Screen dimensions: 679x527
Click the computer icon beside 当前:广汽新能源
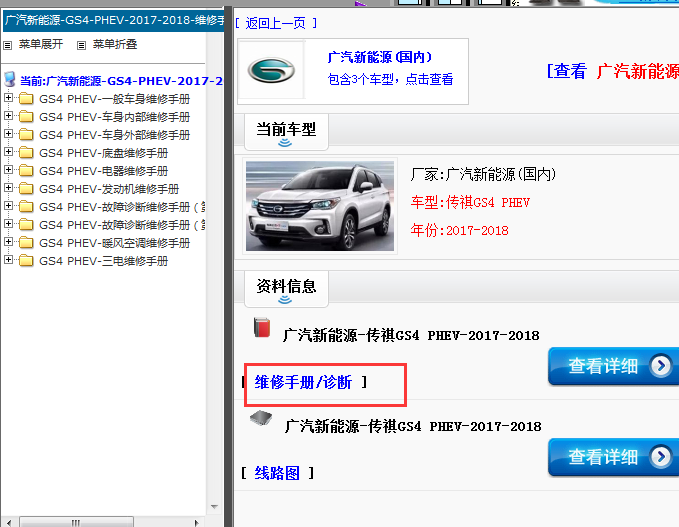(x=10, y=80)
